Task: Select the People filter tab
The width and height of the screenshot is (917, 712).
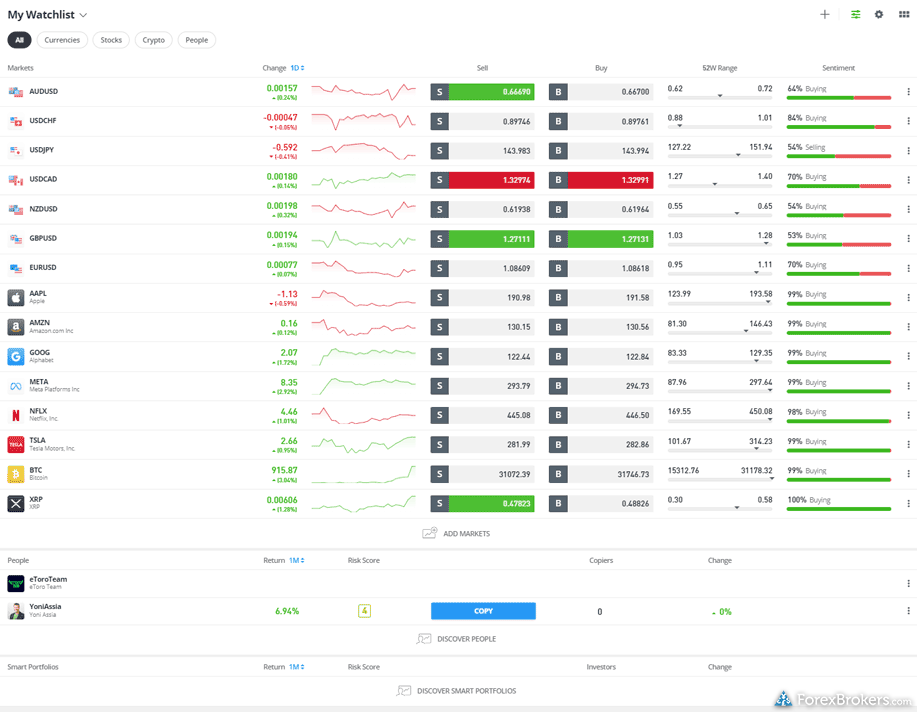Action: point(197,40)
